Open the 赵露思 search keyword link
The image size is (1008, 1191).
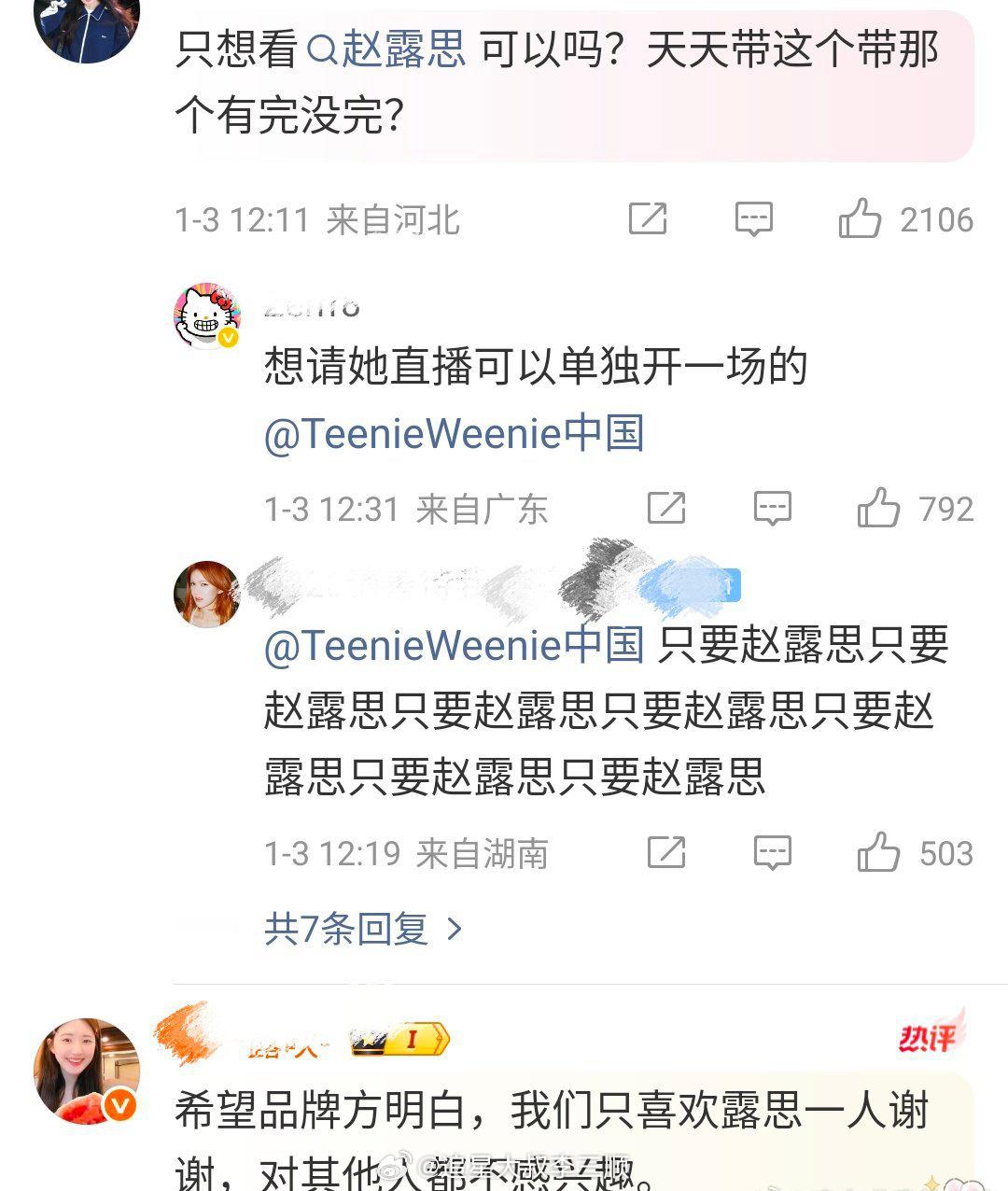click(x=386, y=49)
